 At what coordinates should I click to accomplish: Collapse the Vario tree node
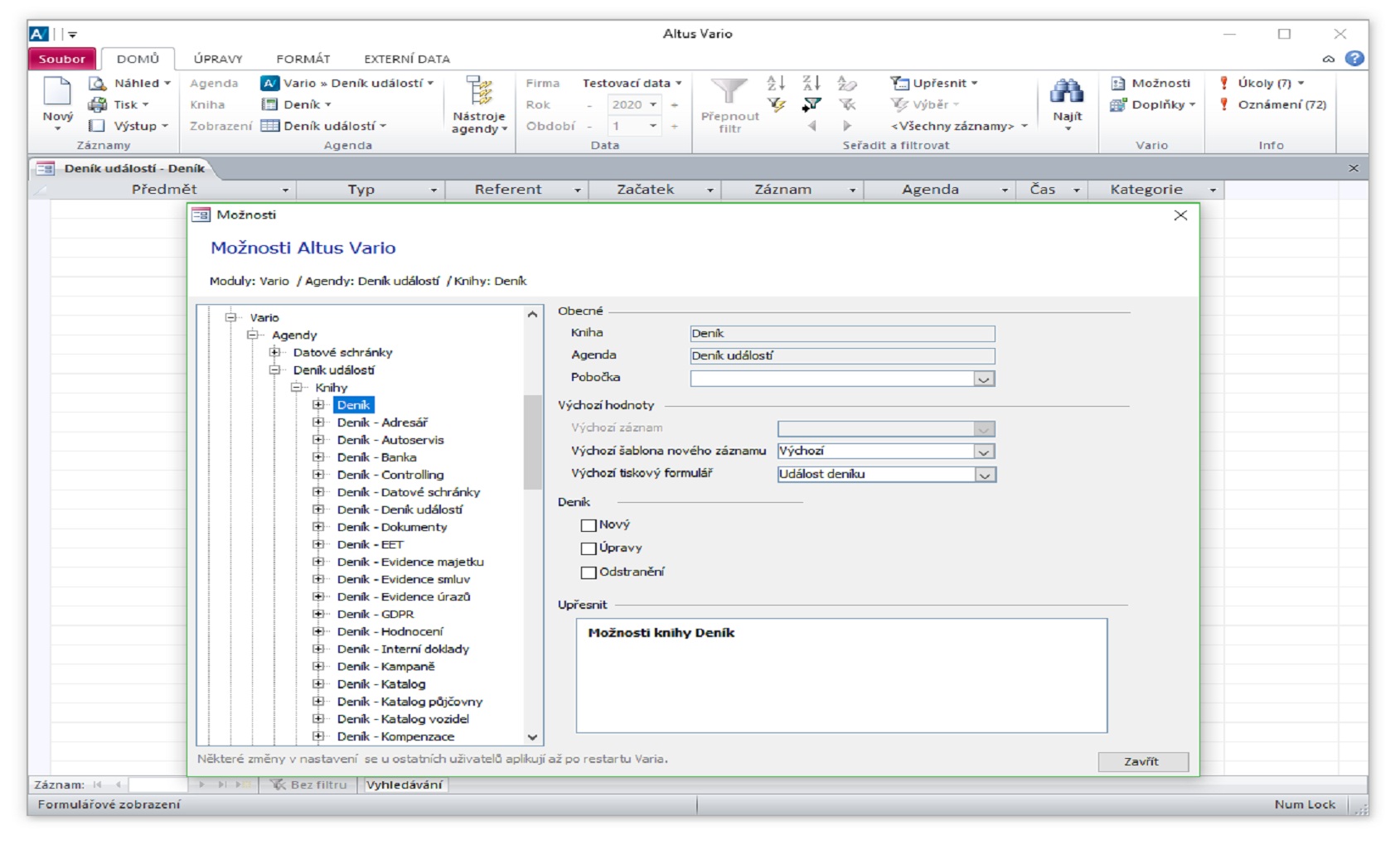coord(231,317)
